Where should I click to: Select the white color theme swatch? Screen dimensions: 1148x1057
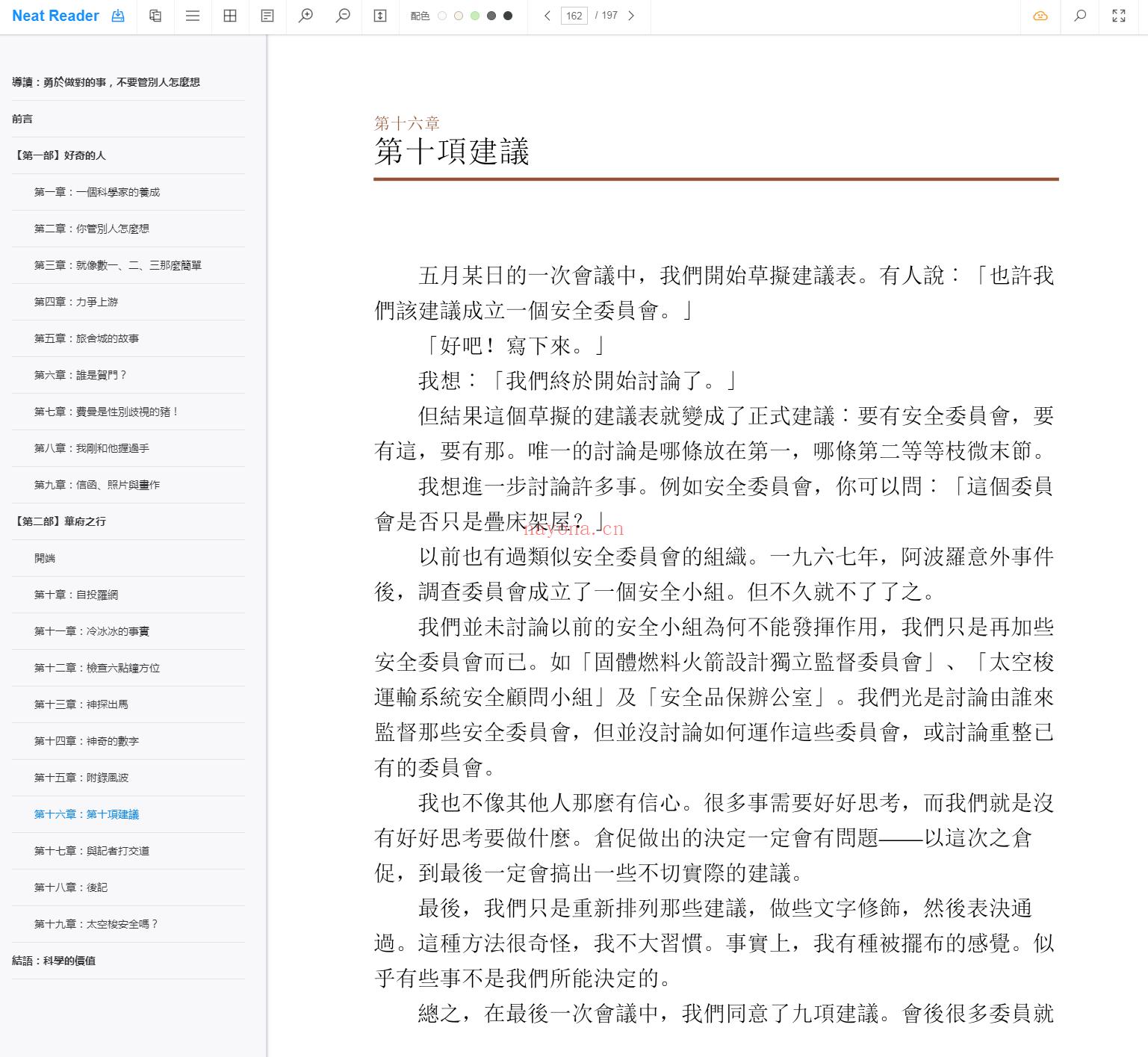click(442, 16)
